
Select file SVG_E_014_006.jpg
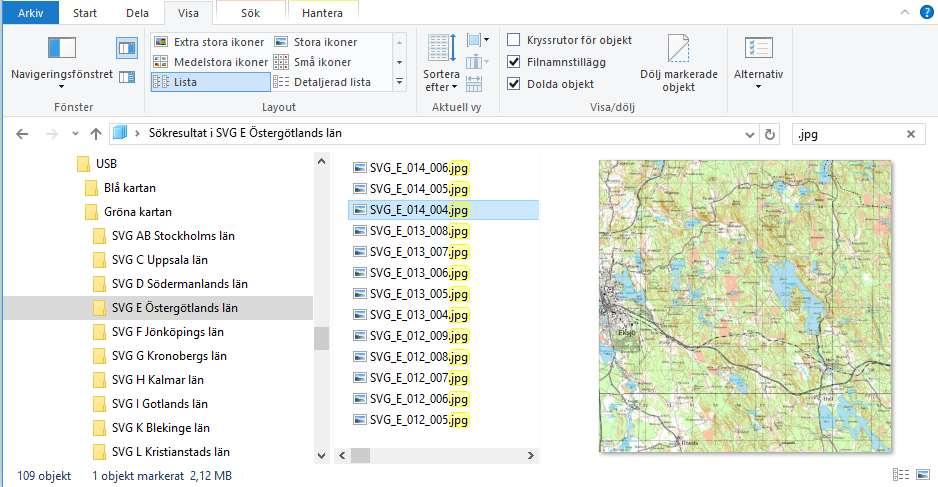coord(411,168)
